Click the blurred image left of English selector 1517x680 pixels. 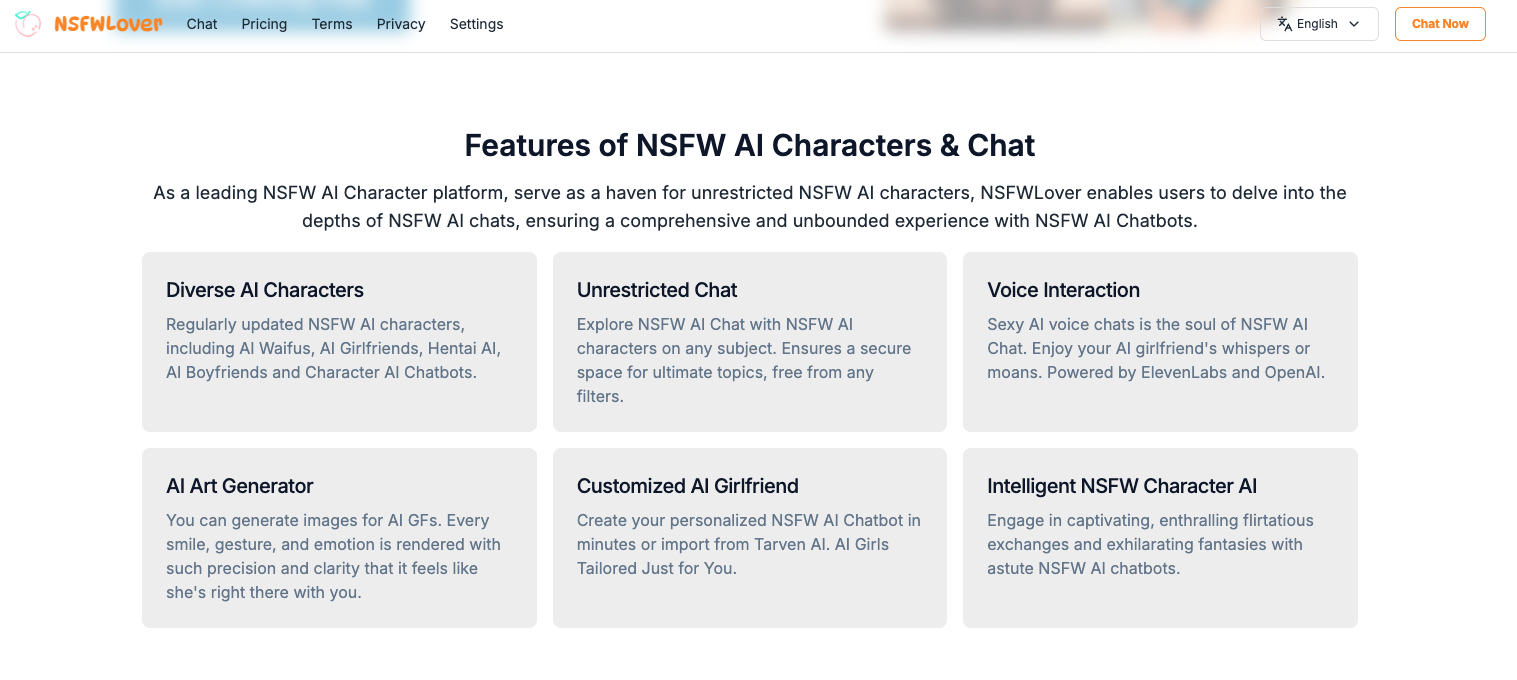pos(1060,18)
